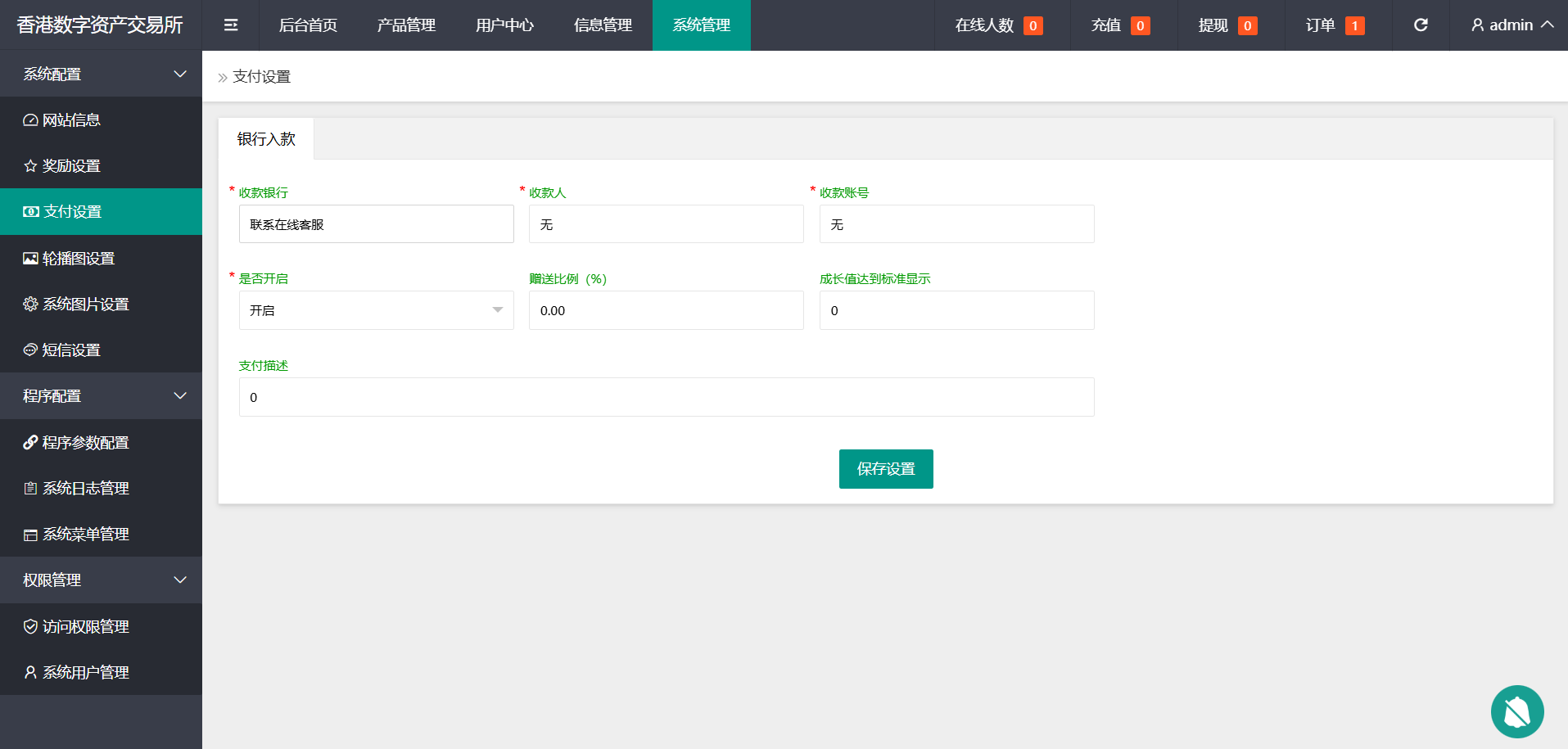
Task: Click the 香港数字资产交易所 site title
Action: pos(100,25)
